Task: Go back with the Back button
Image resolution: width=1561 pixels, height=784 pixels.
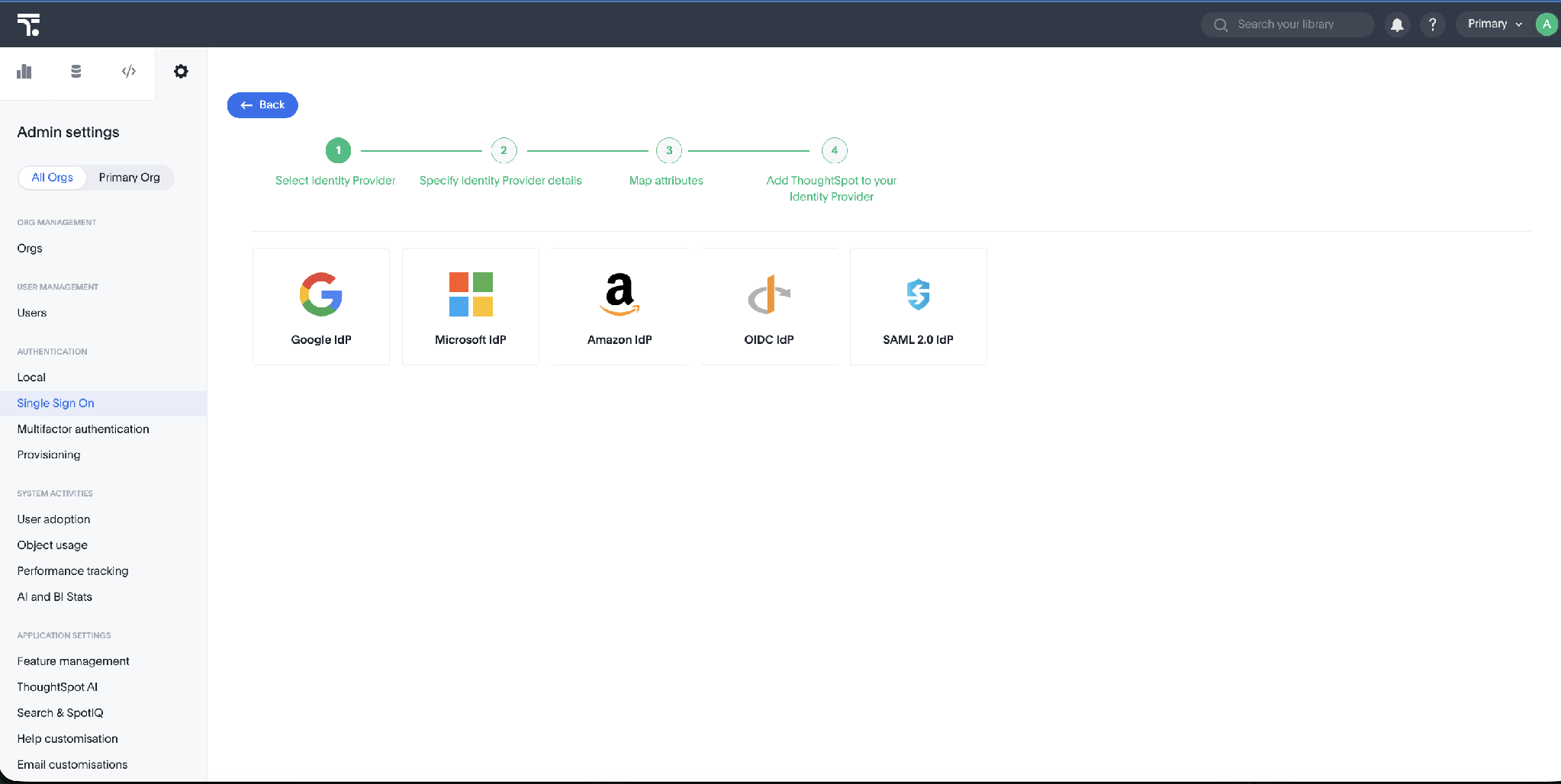Action: [262, 105]
